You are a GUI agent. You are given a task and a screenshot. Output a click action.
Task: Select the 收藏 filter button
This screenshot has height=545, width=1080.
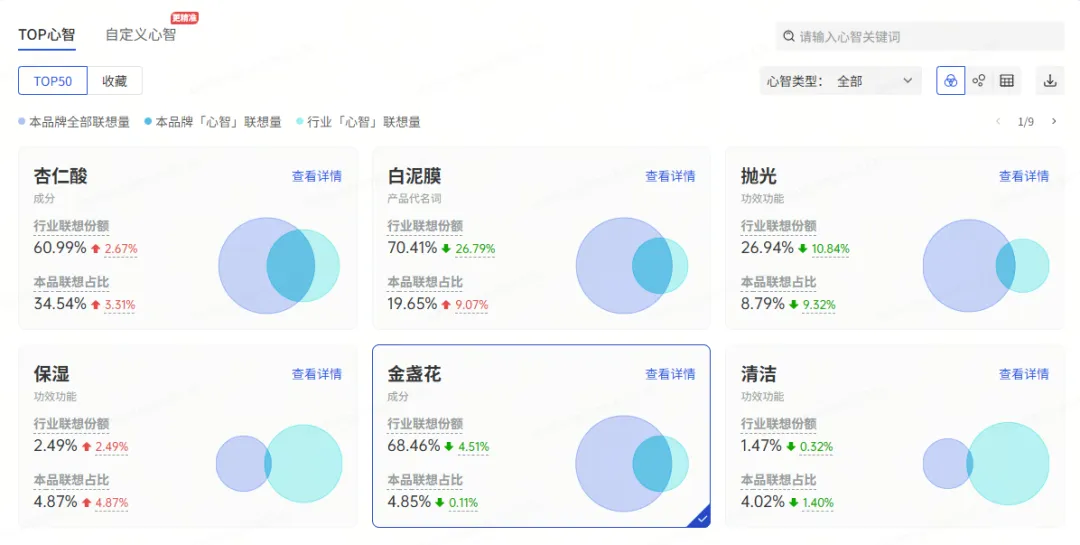tap(114, 81)
